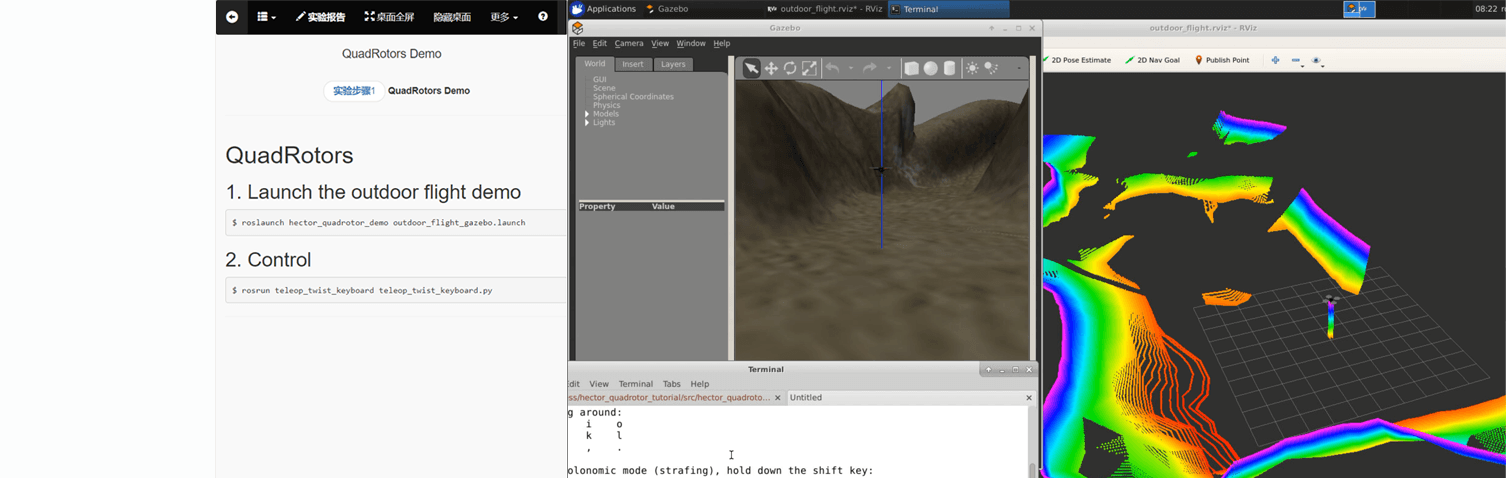Viewport: 1506px width, 478px height.
Task: Open the Applications menu in top panel
Action: tap(604, 9)
